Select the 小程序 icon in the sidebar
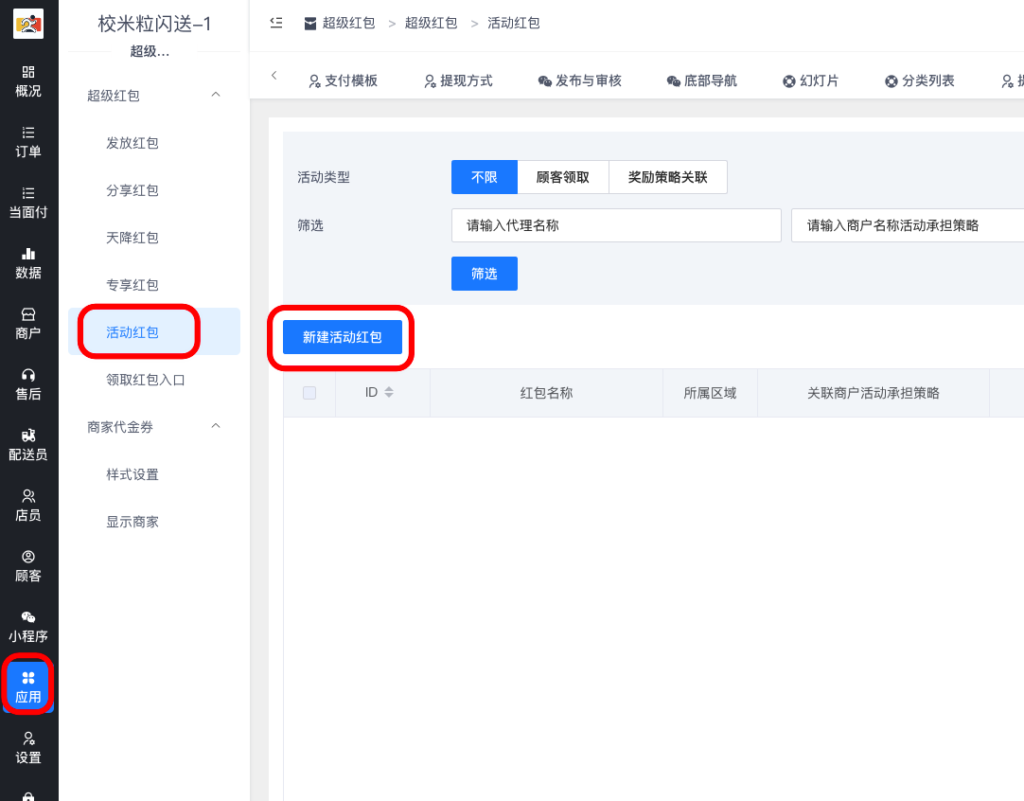The width and height of the screenshot is (1024, 801). [x=28, y=625]
